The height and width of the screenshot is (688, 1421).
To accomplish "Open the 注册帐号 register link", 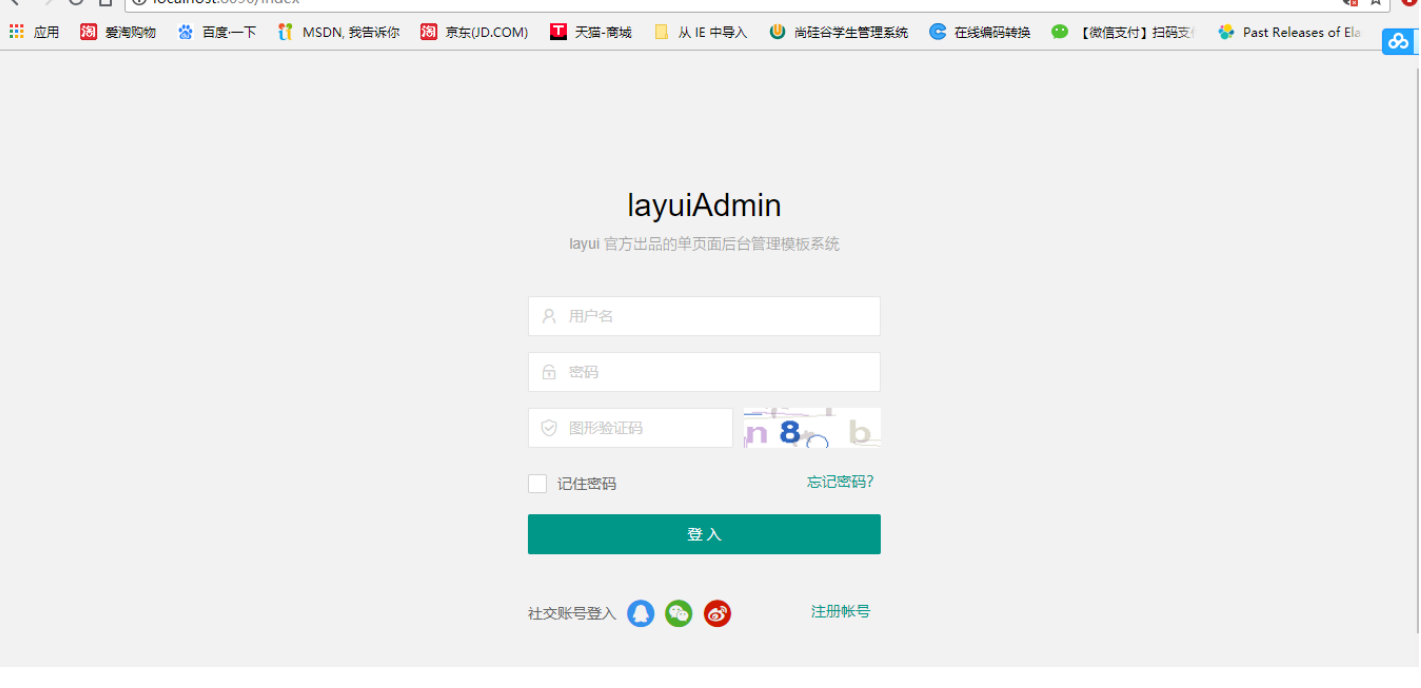I will (x=840, y=611).
